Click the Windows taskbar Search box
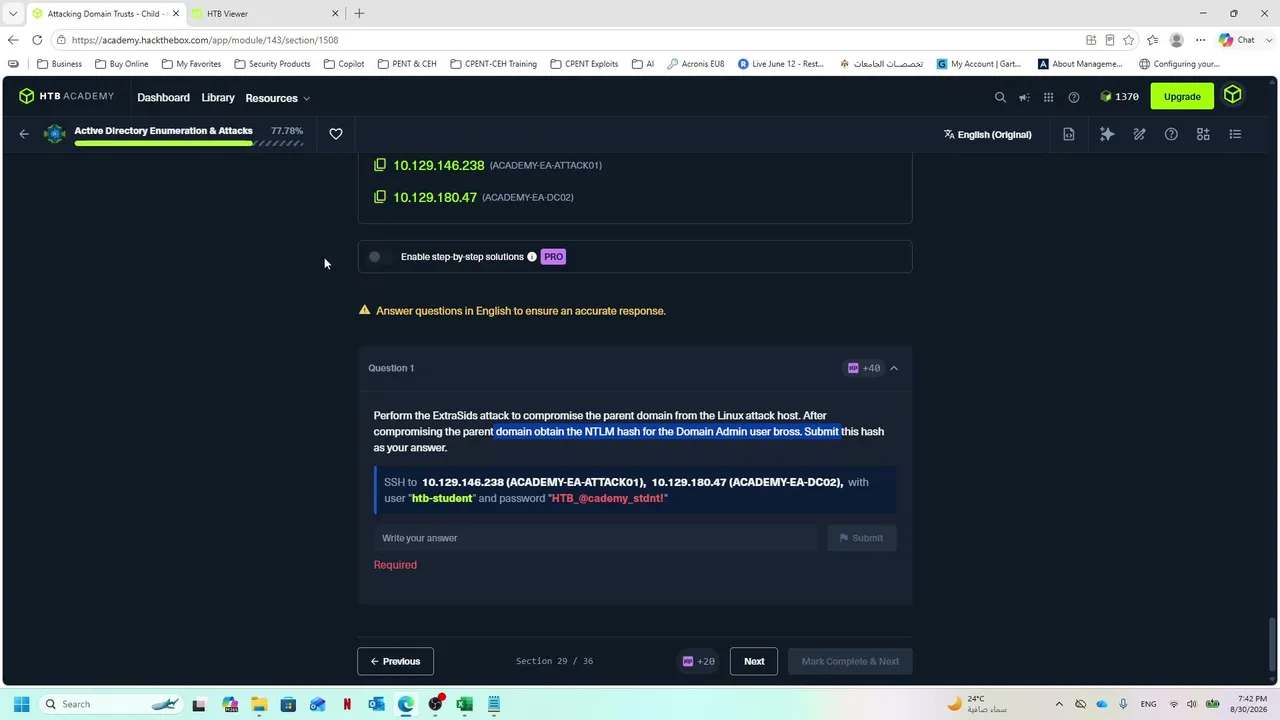 pos(111,704)
